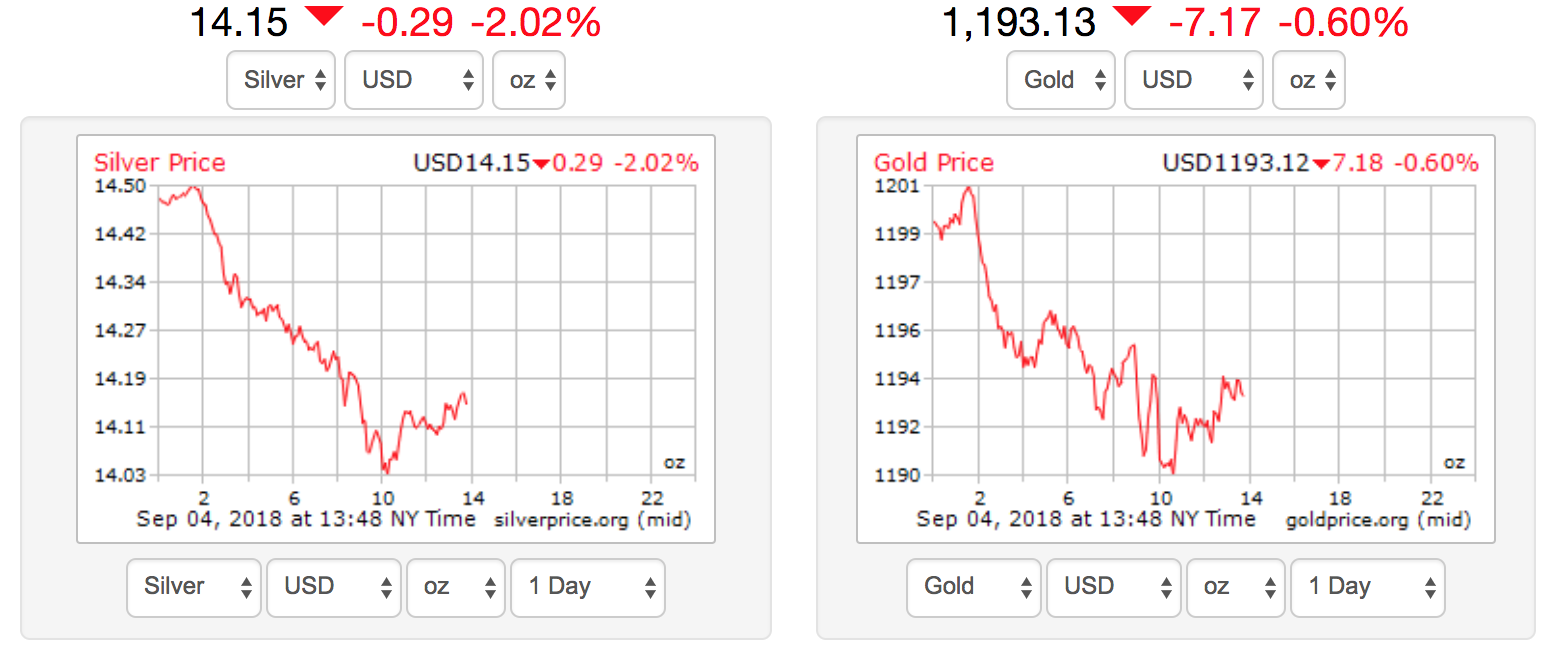Expand the Gold selector below the gold chart
The image size is (1562, 652).
click(974, 587)
